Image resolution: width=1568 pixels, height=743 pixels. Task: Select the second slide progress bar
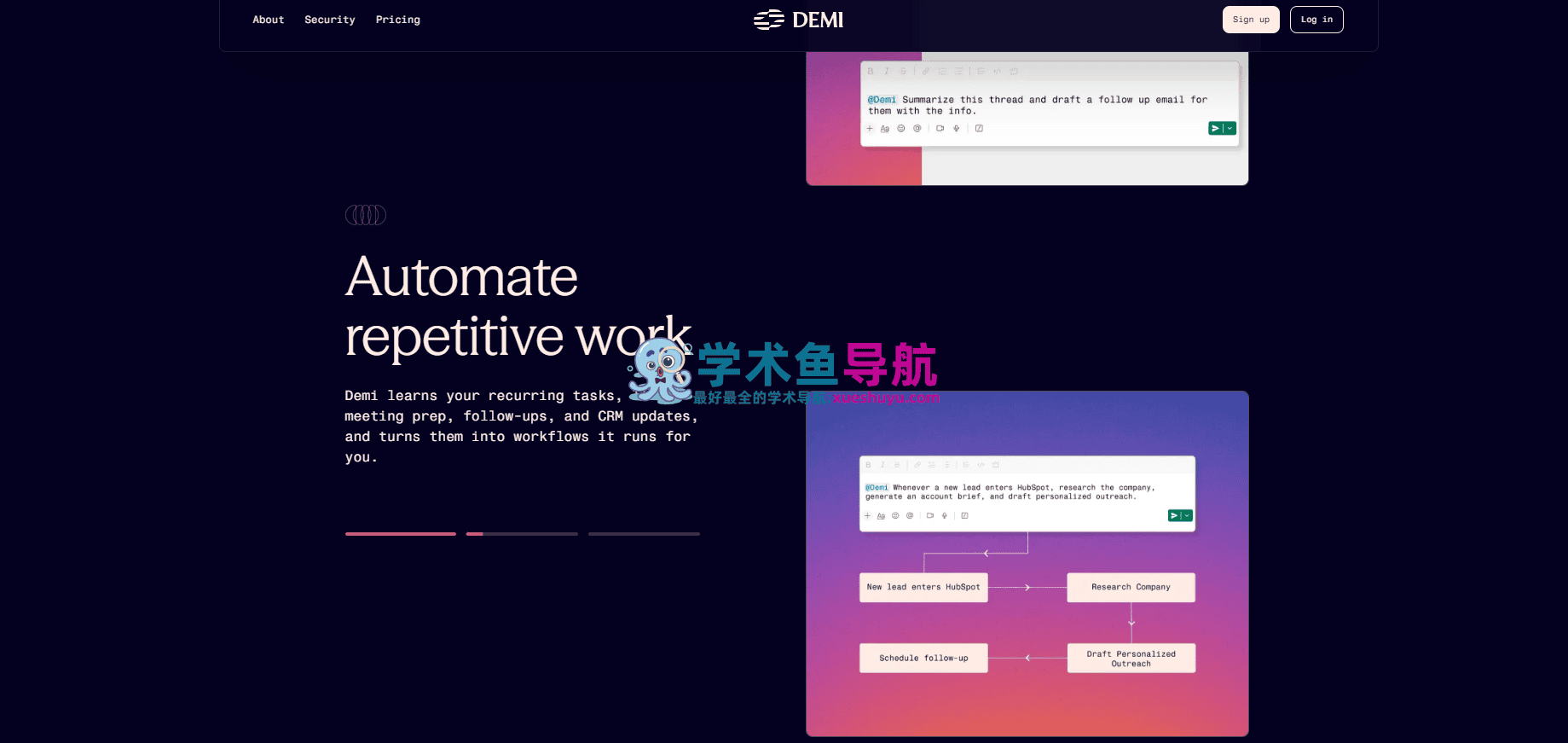pos(522,534)
